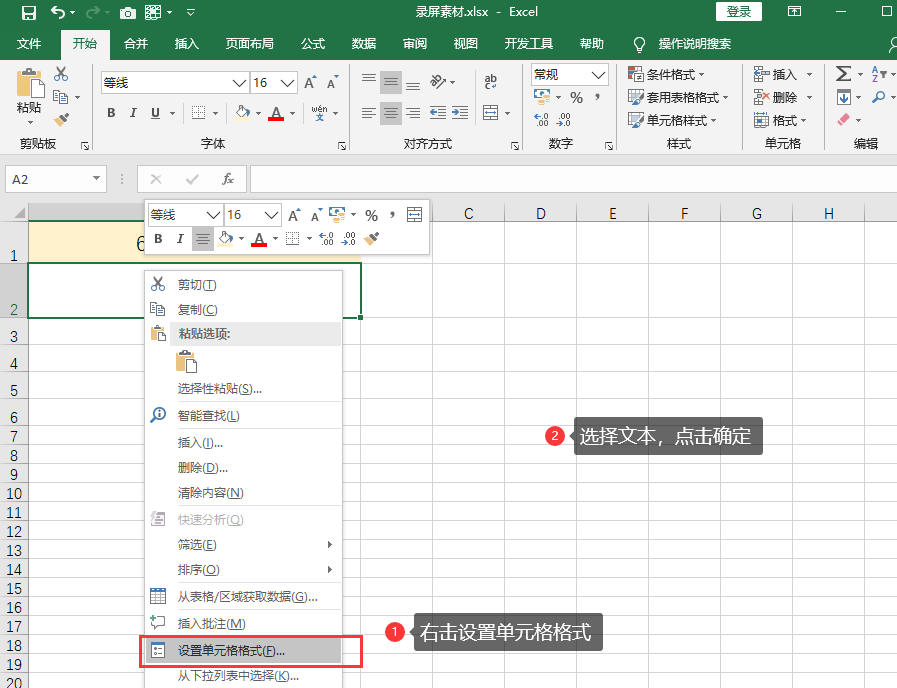
Task: Click the red font color button in ribbon
Action: [276, 113]
